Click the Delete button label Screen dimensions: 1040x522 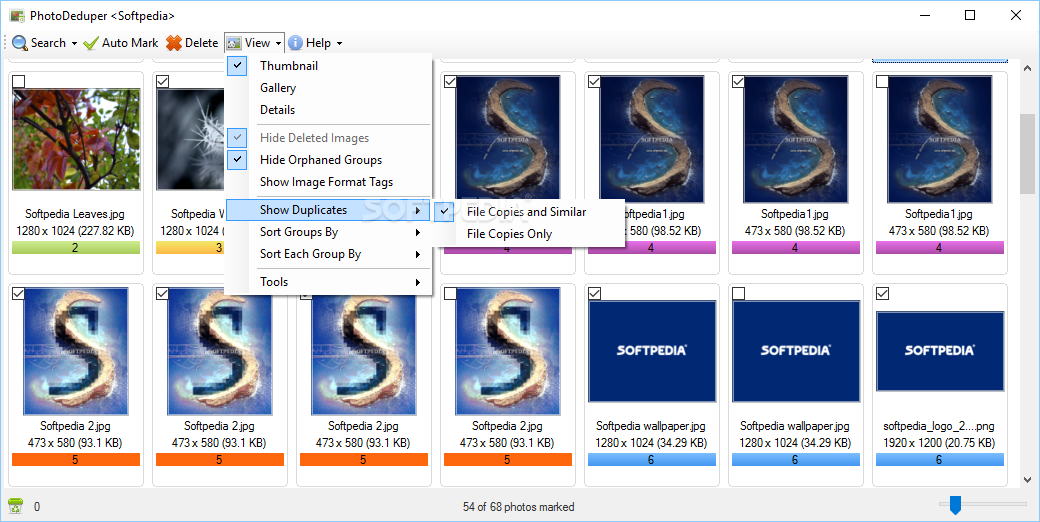[x=202, y=43]
